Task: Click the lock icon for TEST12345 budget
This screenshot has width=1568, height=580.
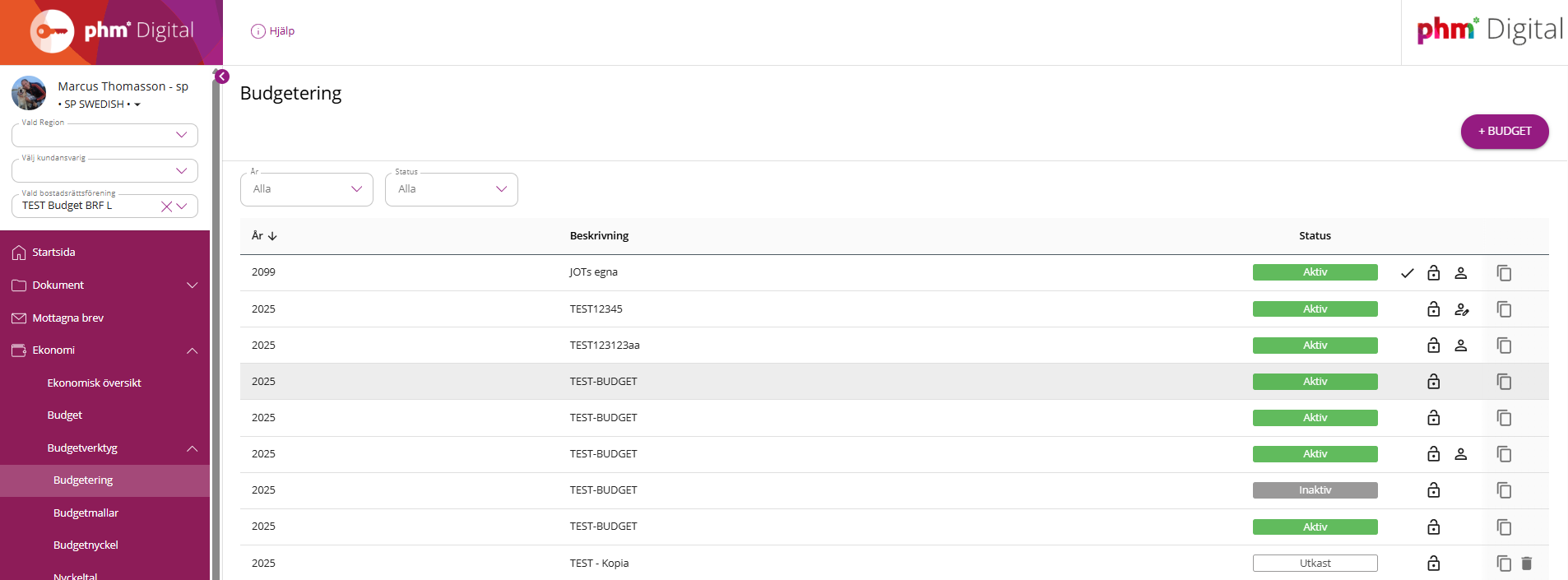Action: (1434, 309)
